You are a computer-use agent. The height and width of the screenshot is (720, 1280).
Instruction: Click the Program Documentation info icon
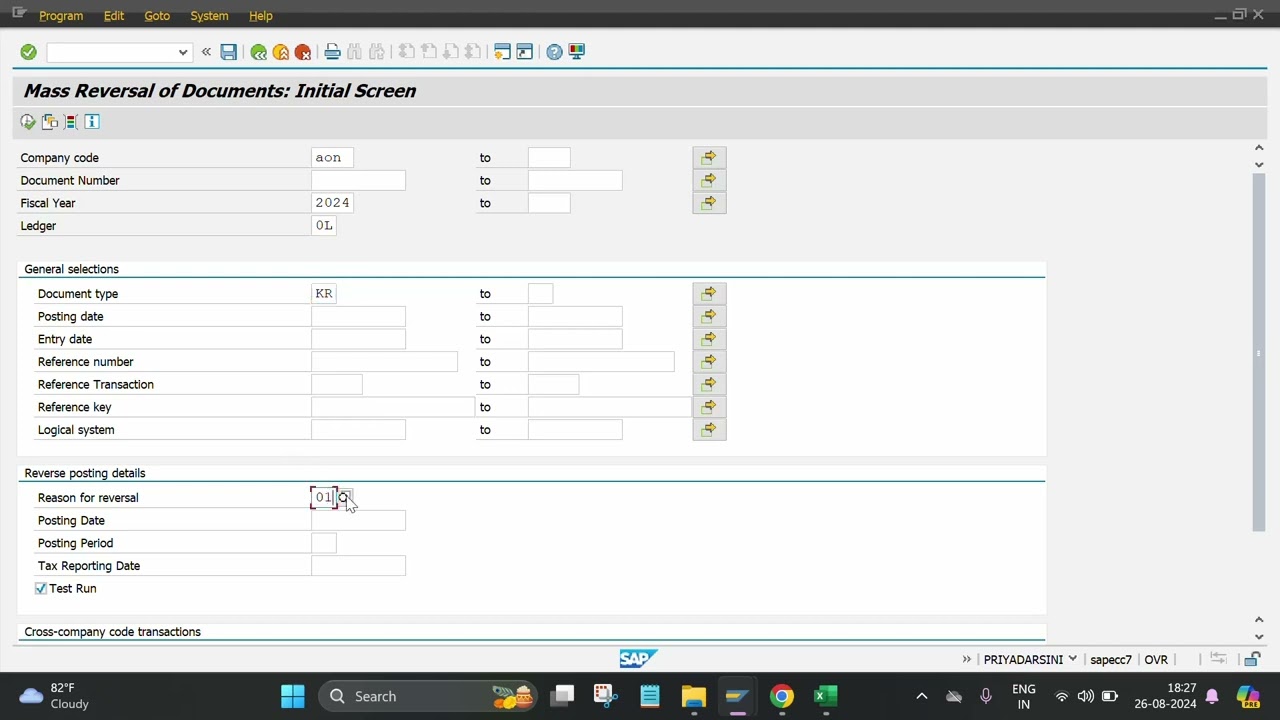click(x=92, y=122)
